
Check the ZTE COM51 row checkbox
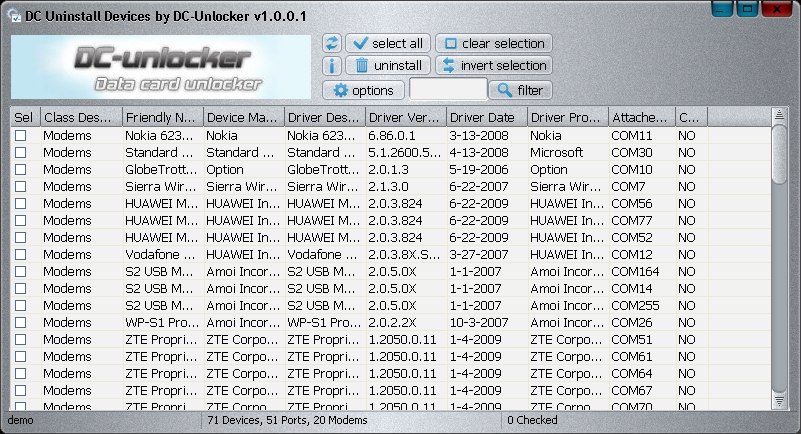click(20, 340)
